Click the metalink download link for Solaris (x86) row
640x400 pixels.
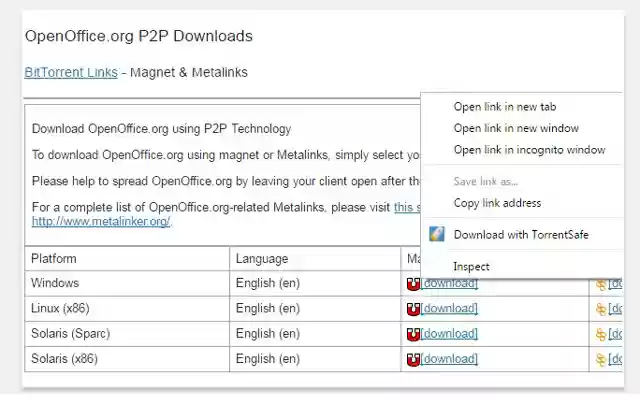coord(615,359)
